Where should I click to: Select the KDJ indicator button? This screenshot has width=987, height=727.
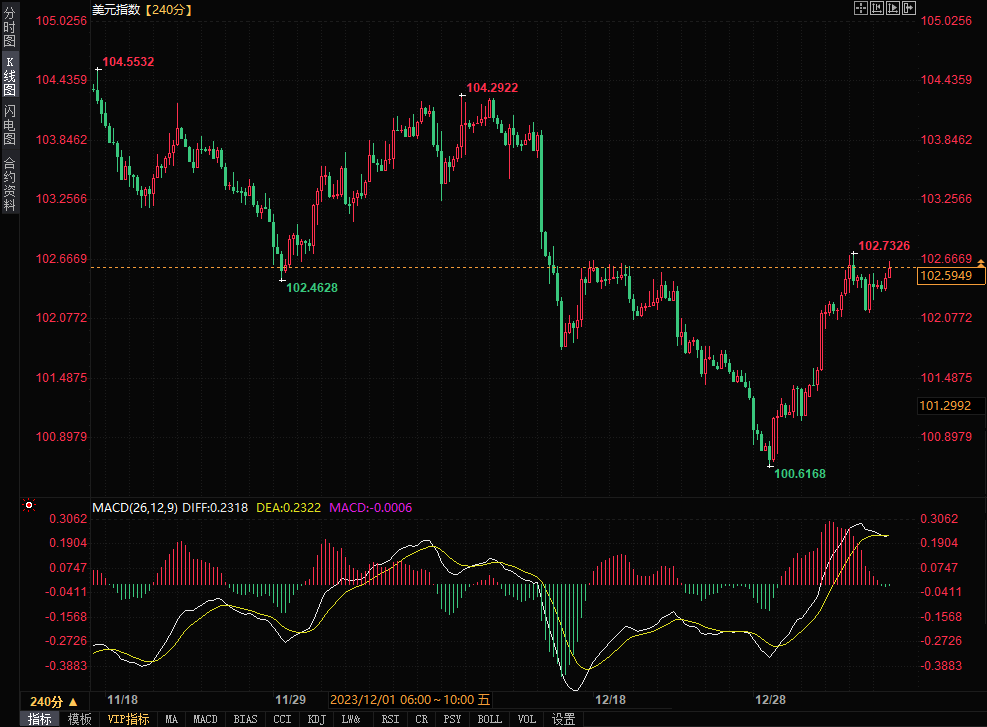317,719
